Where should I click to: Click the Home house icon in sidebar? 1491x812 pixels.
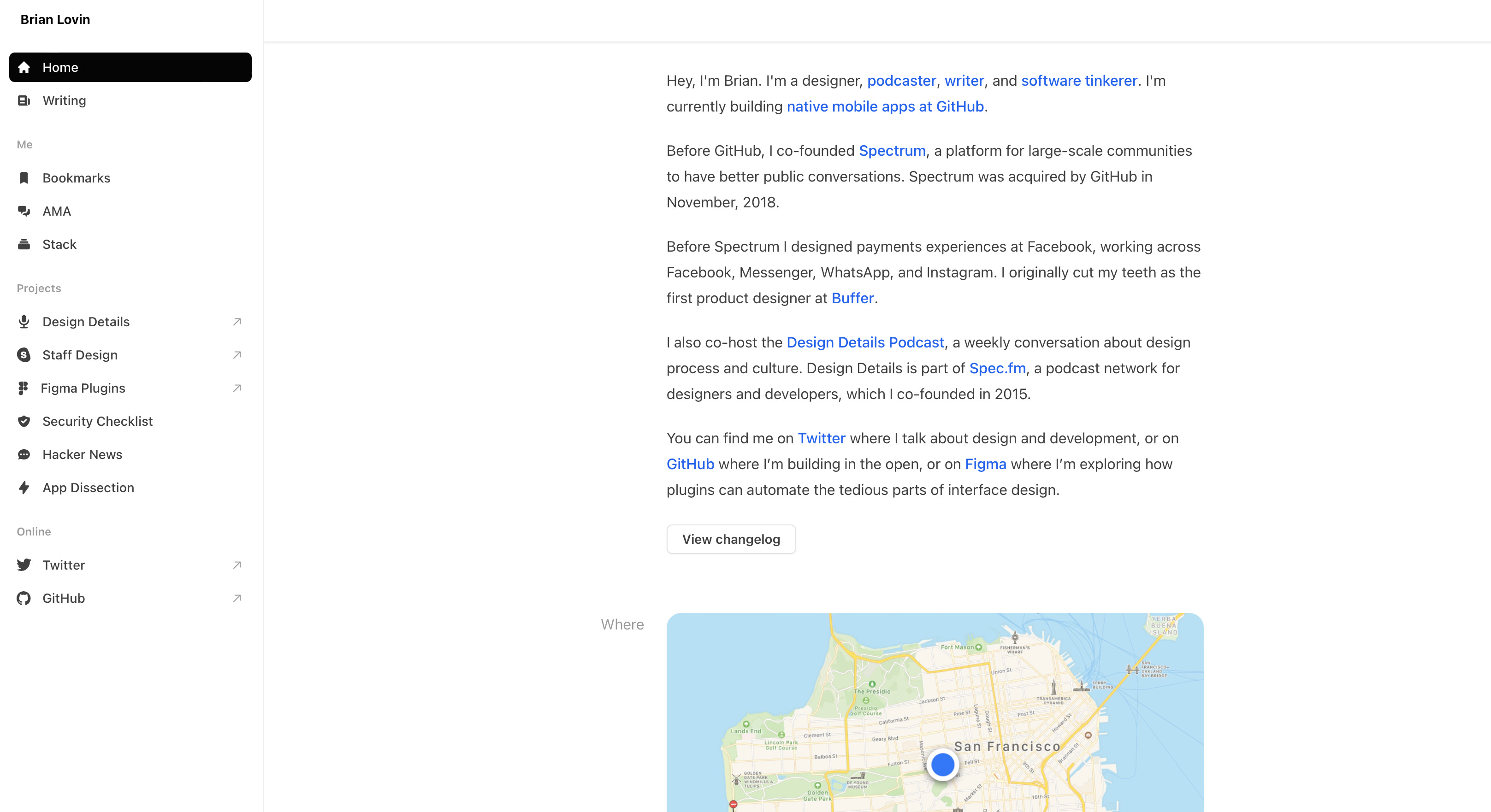coord(24,68)
